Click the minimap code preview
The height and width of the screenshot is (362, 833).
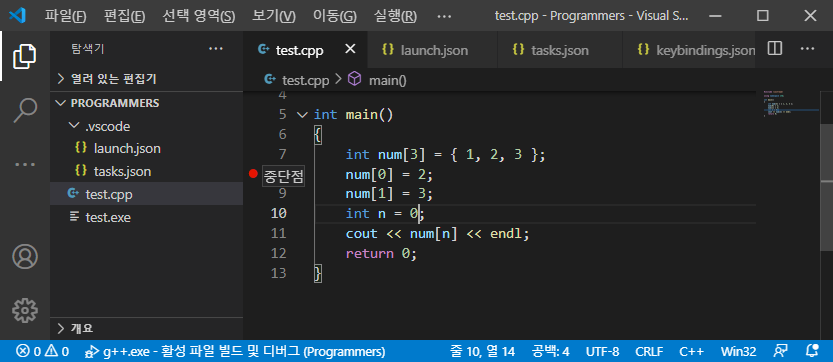coord(791,103)
